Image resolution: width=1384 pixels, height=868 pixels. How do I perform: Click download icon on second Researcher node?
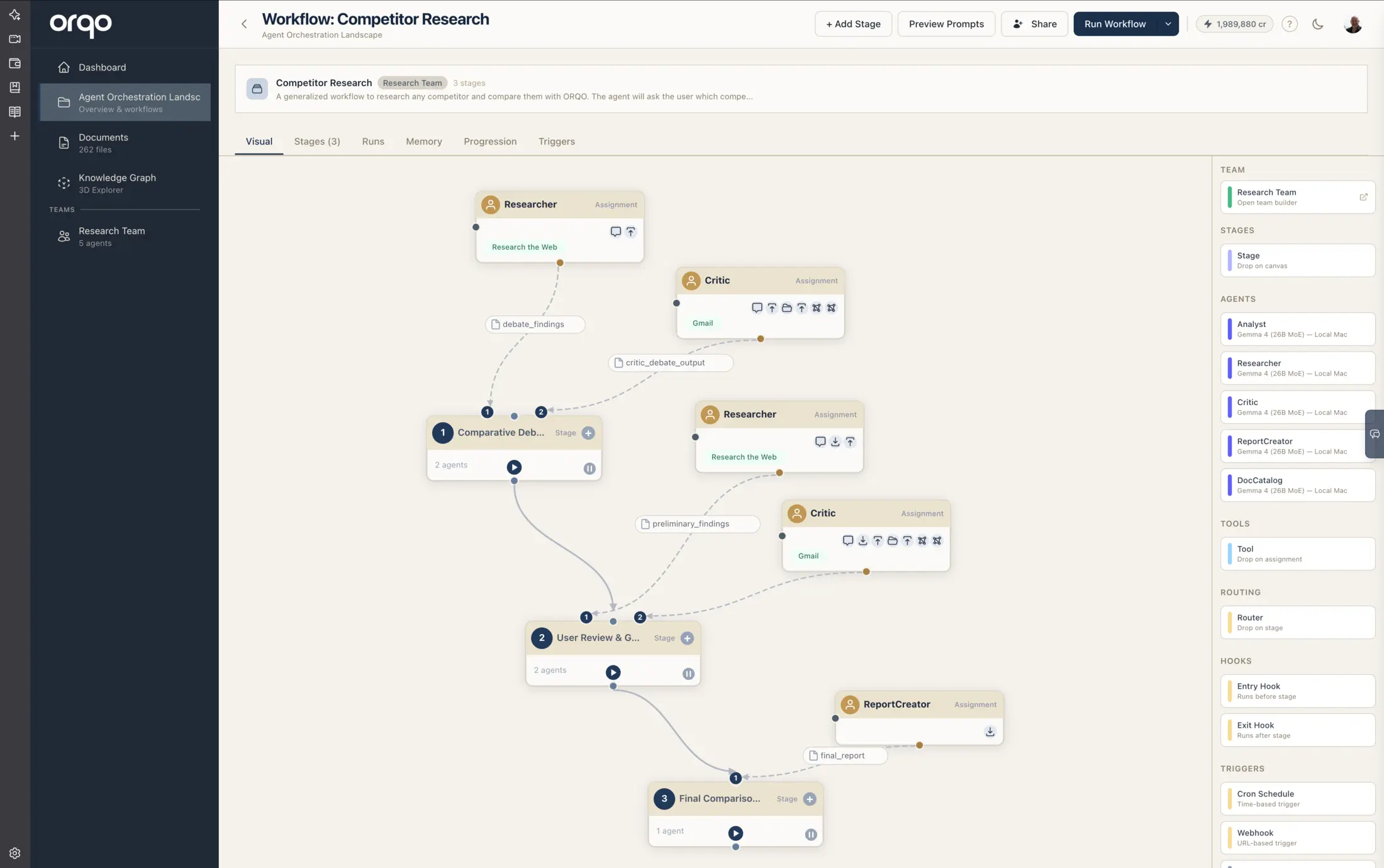(x=835, y=442)
